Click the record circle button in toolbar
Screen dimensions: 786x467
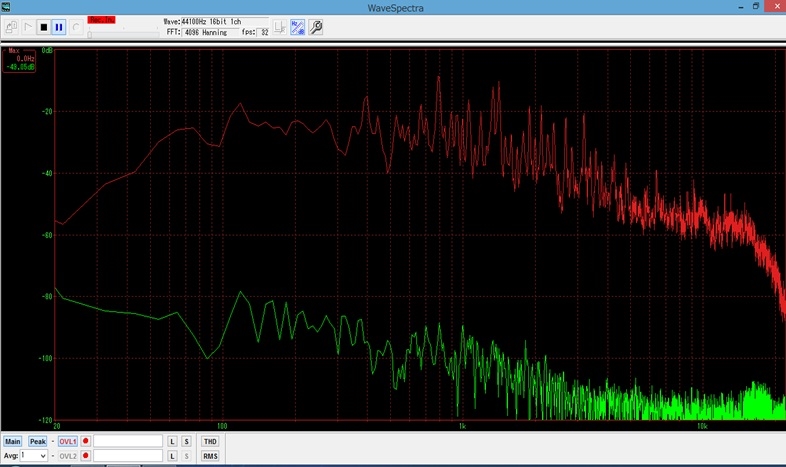tap(75, 27)
